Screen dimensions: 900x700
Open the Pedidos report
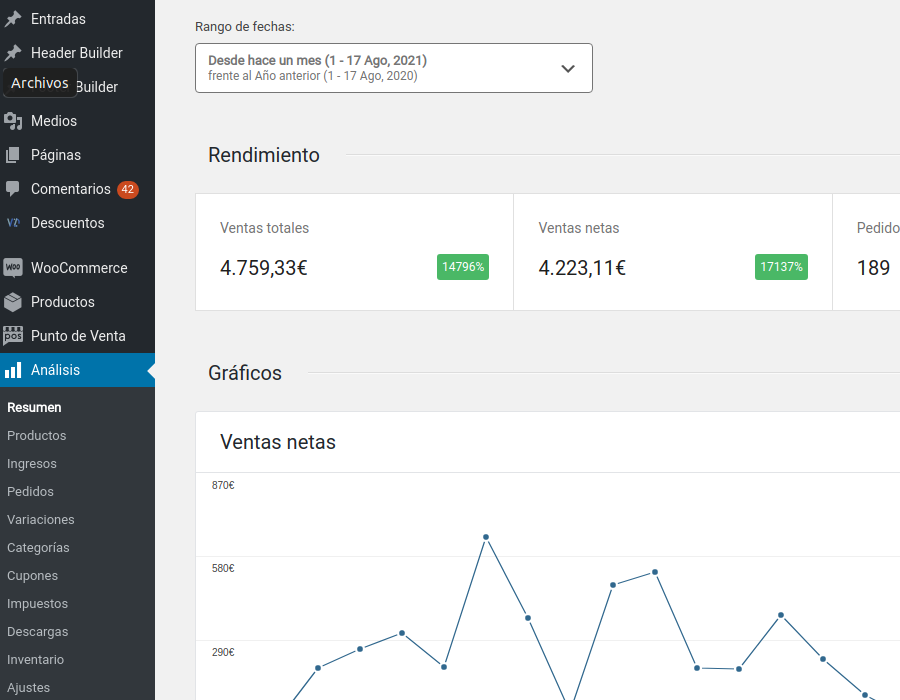click(x=30, y=492)
